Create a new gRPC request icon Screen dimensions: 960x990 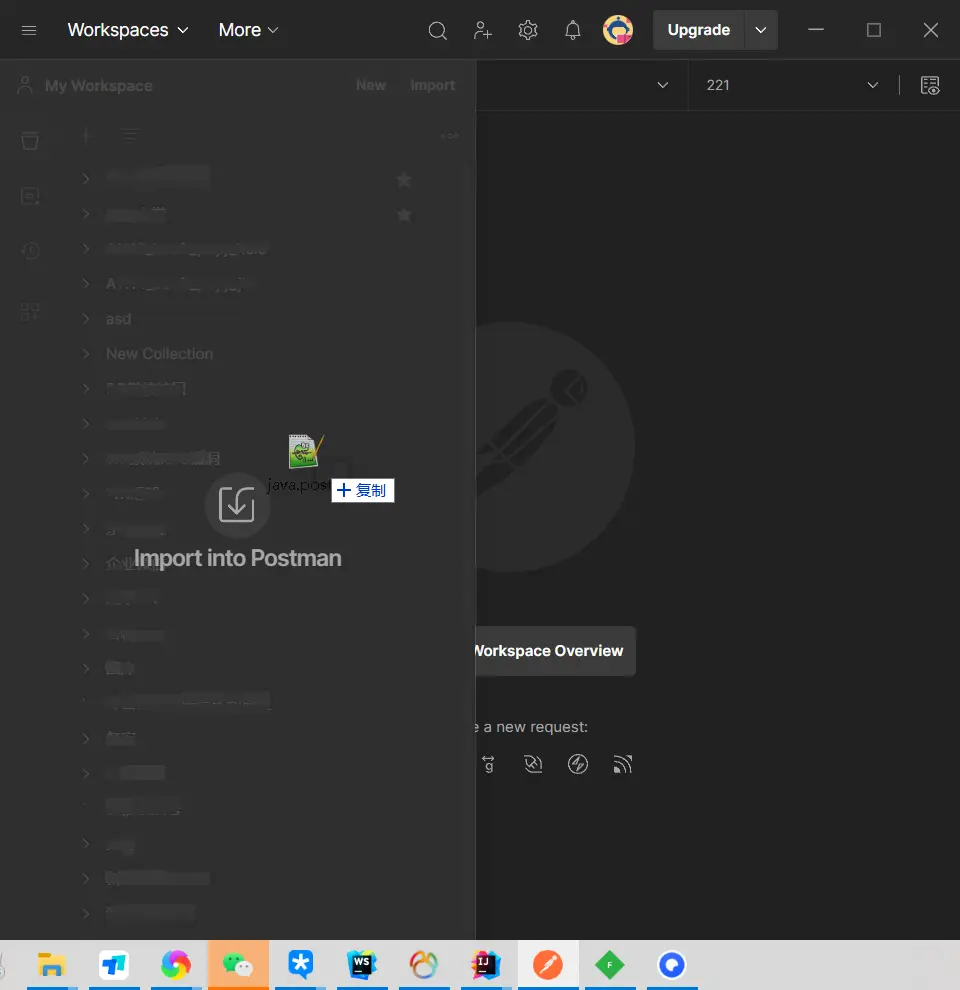(x=488, y=765)
